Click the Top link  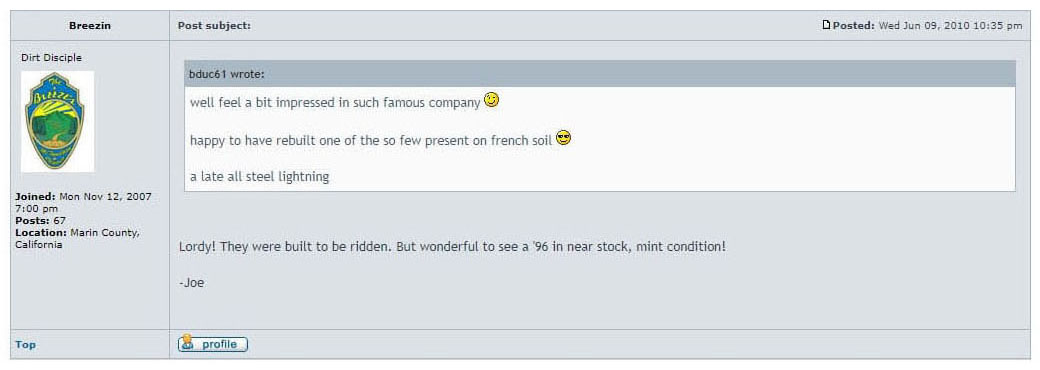click(x=26, y=345)
